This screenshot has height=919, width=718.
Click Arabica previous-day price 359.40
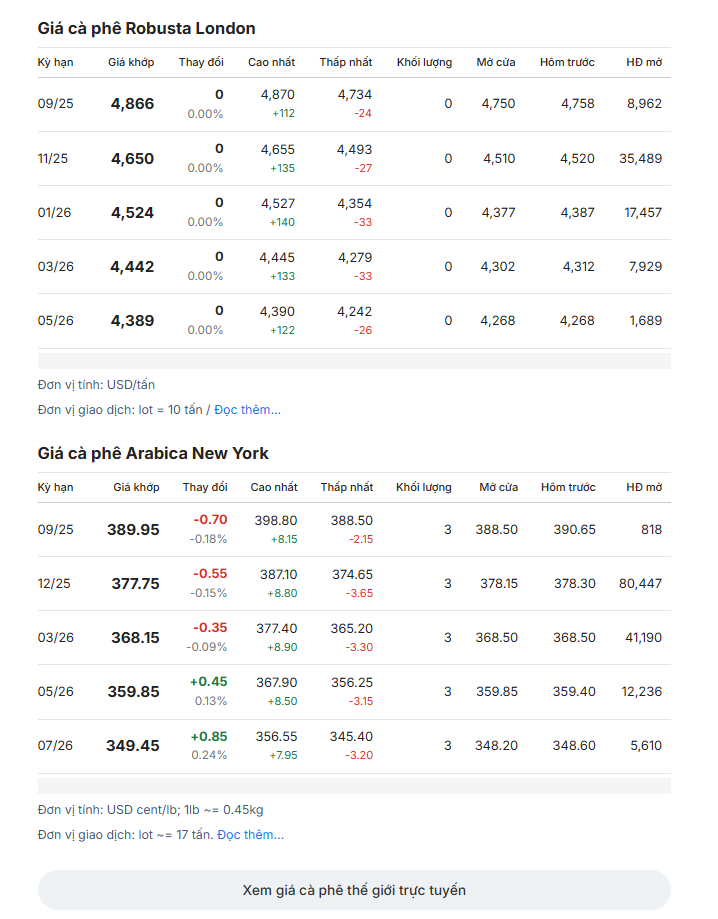[574, 692]
